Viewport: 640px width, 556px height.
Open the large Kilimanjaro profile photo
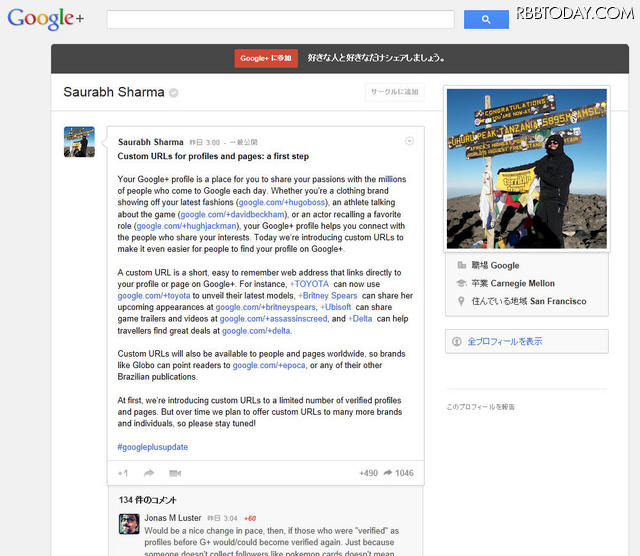[527, 169]
